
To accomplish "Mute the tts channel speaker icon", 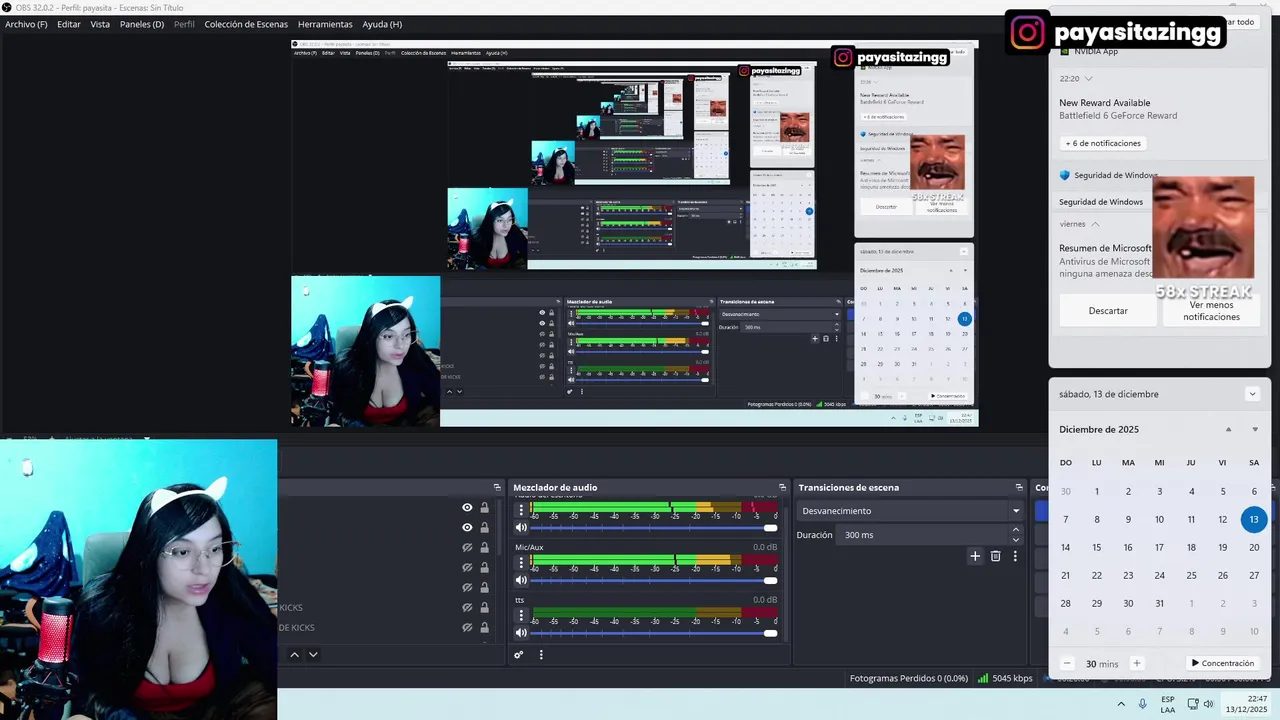I will 521,632.
